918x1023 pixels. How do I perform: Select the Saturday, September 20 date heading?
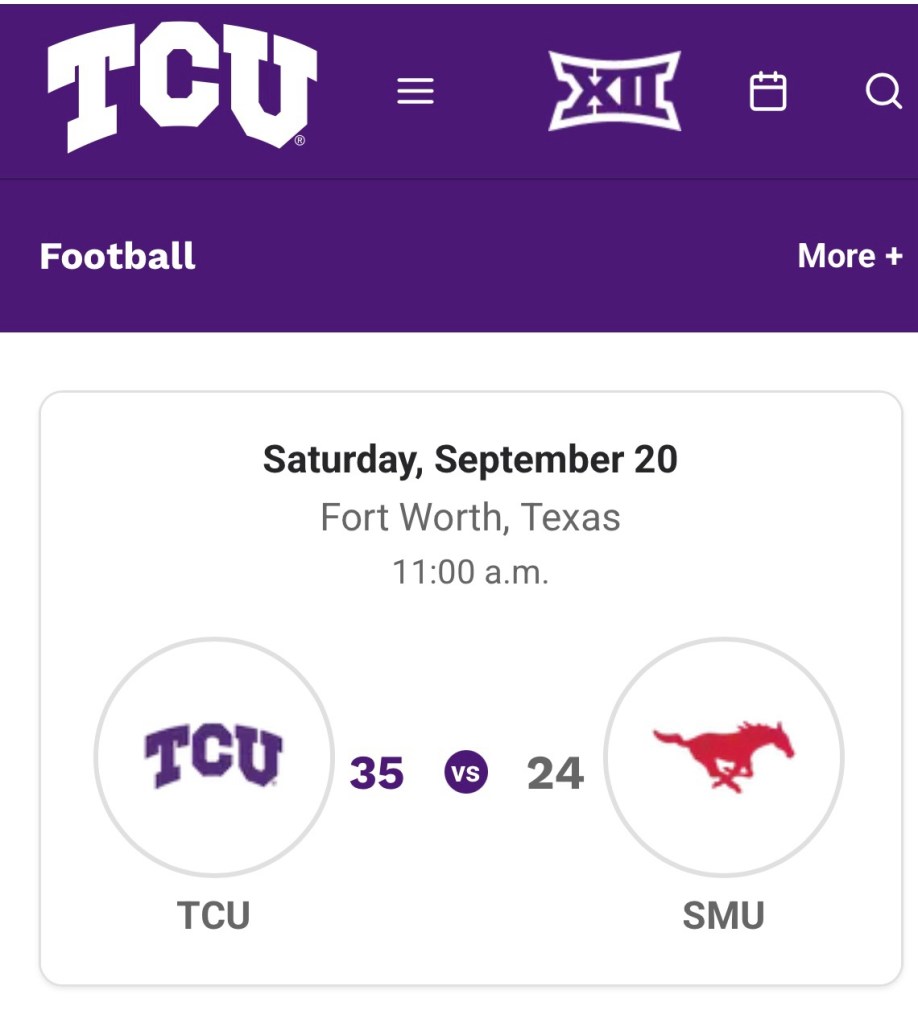coord(470,460)
